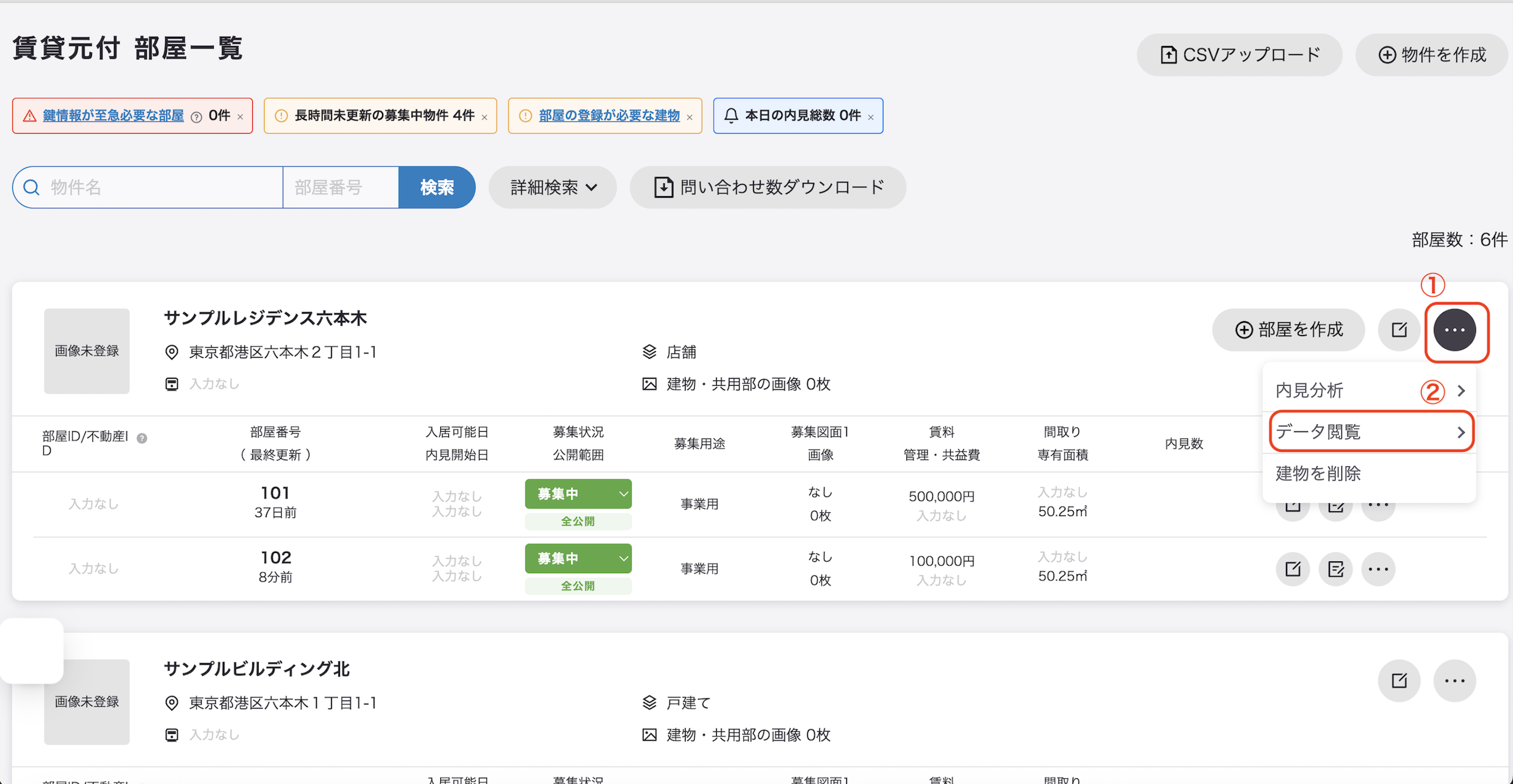
Task: Dismiss the 本日の内見総数 notification
Action: point(871,117)
